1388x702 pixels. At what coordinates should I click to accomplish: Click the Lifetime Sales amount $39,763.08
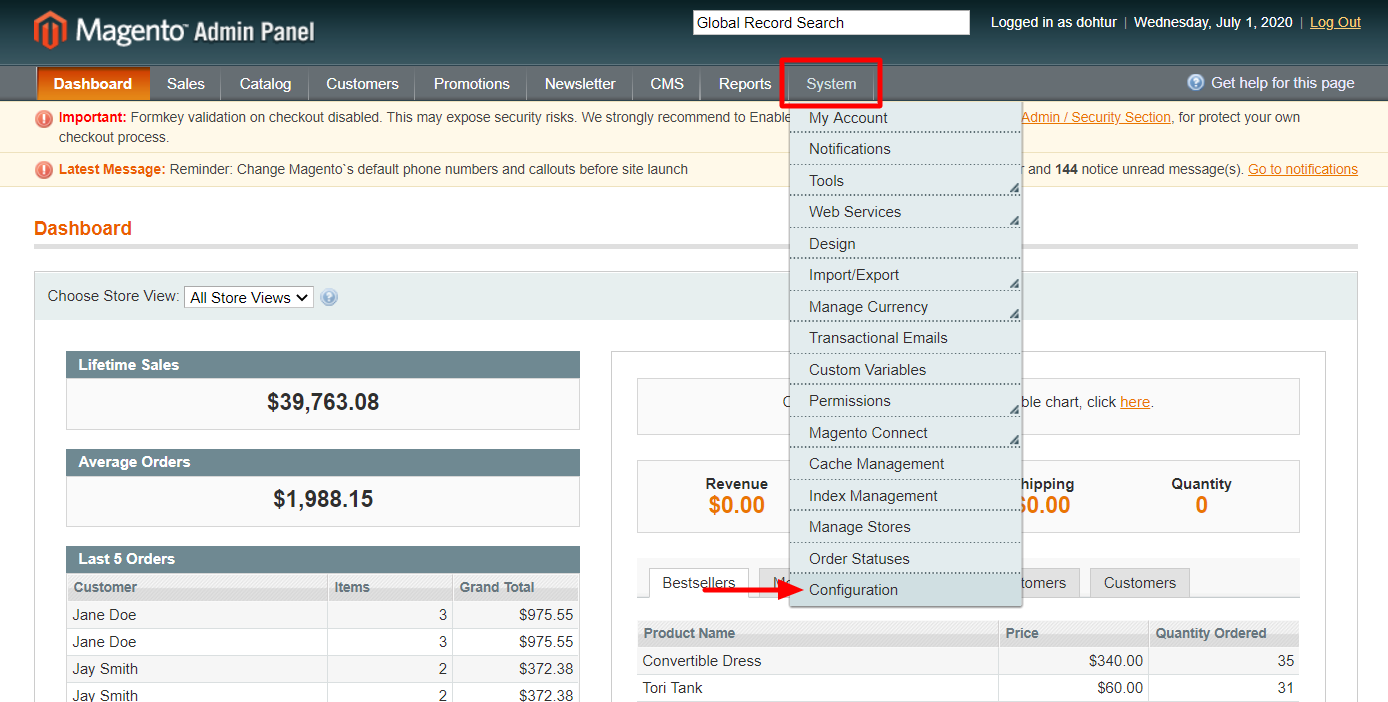point(323,402)
